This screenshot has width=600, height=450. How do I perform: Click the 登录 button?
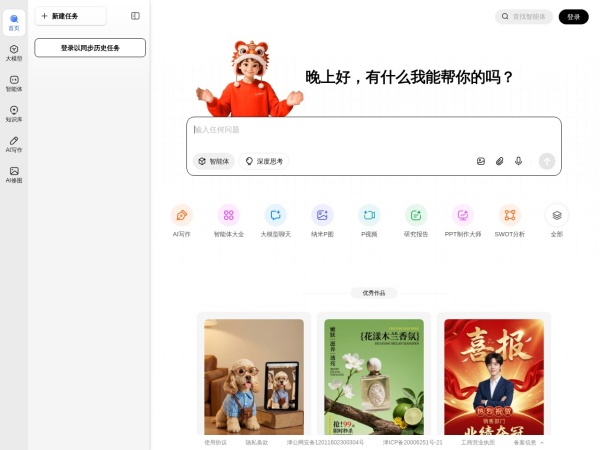(573, 17)
